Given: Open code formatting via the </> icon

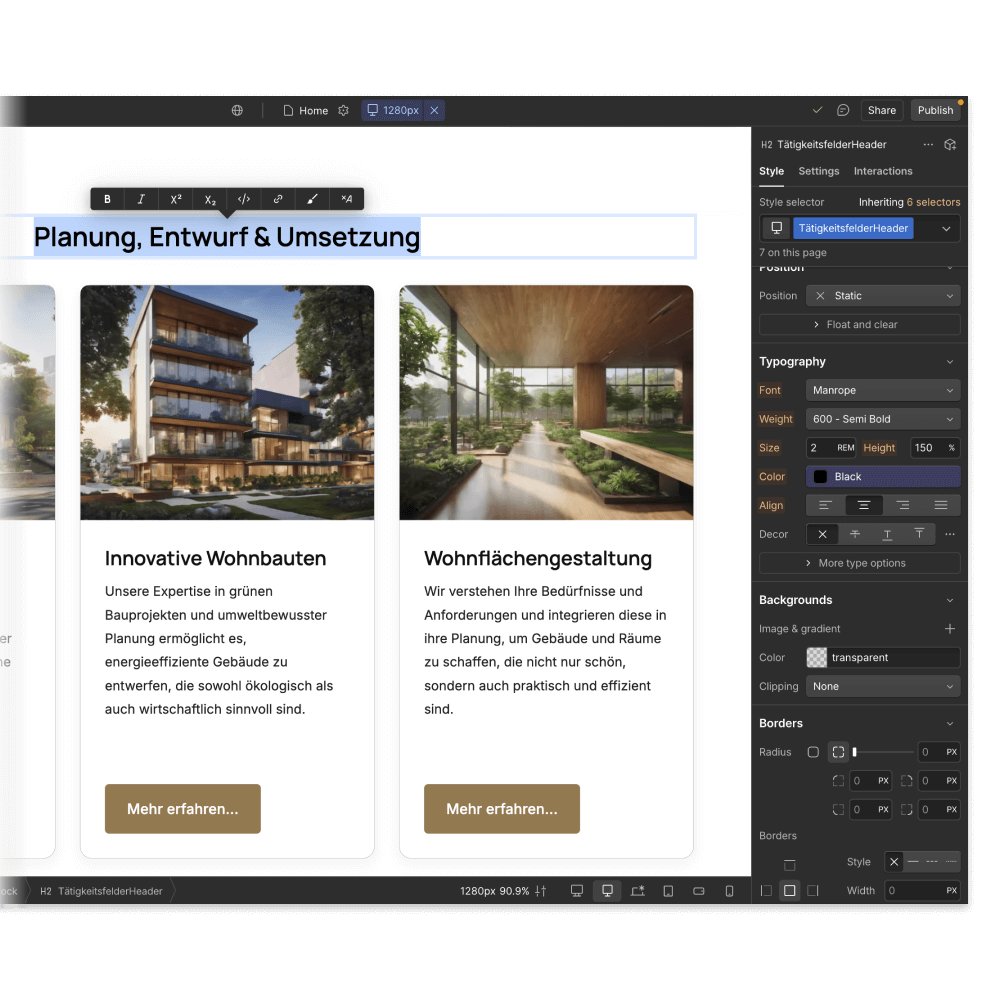Looking at the screenshot, I should point(243,199).
